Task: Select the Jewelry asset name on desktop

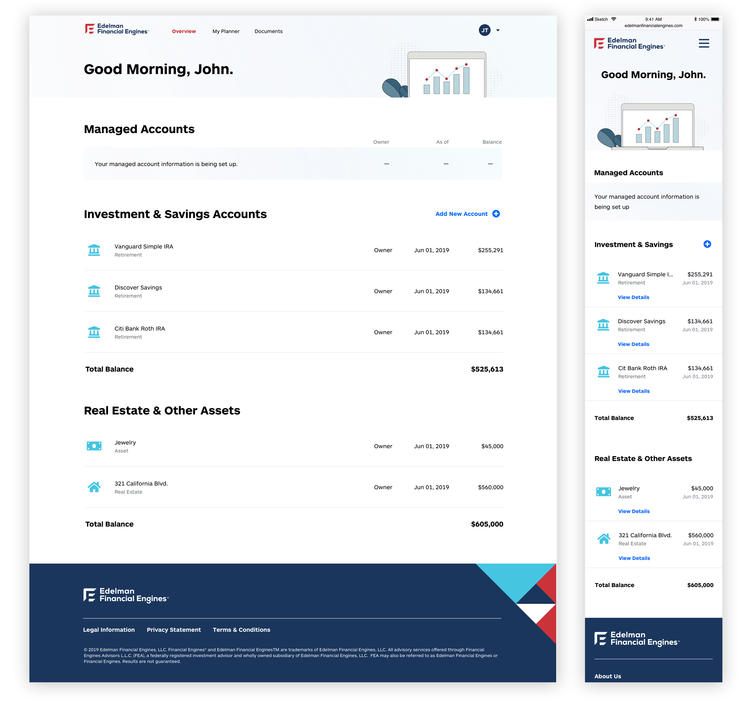Action: 125,442
